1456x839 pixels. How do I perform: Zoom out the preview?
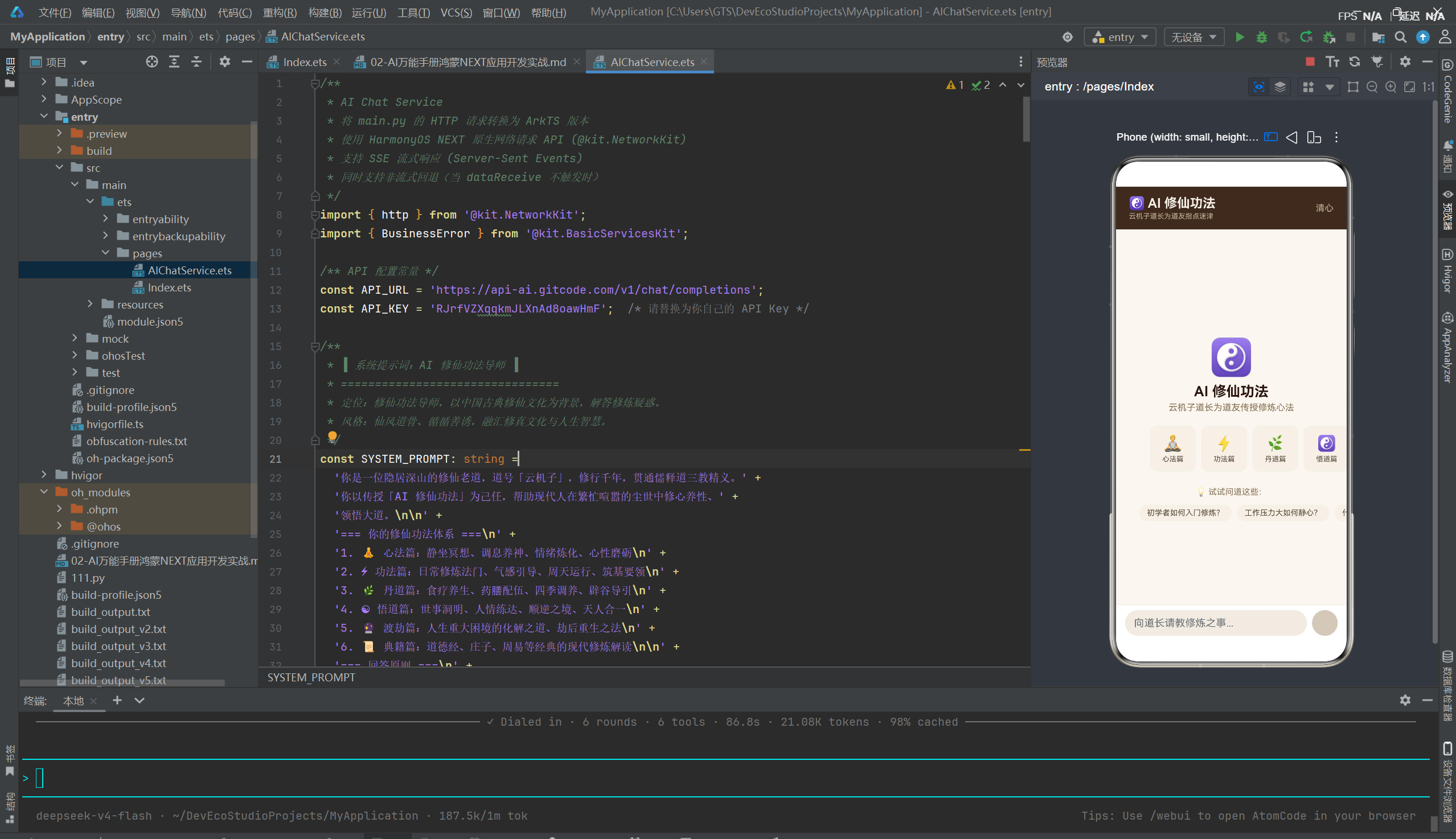1372,87
